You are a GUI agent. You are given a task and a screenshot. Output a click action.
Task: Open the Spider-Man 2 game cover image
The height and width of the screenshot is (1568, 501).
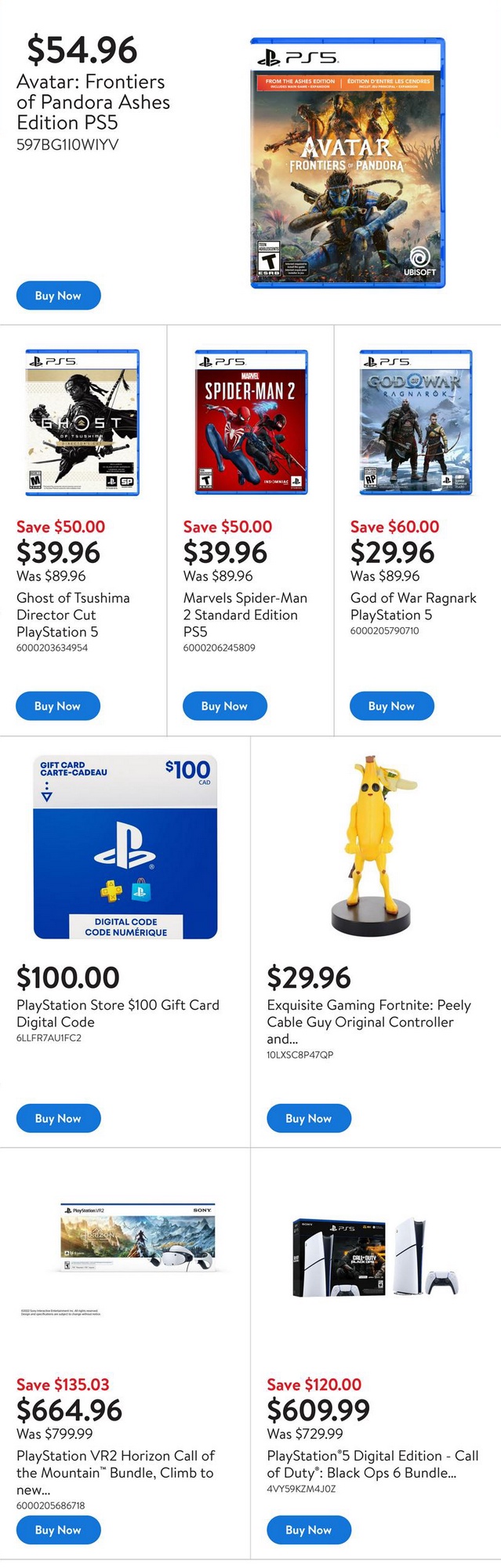251,423
